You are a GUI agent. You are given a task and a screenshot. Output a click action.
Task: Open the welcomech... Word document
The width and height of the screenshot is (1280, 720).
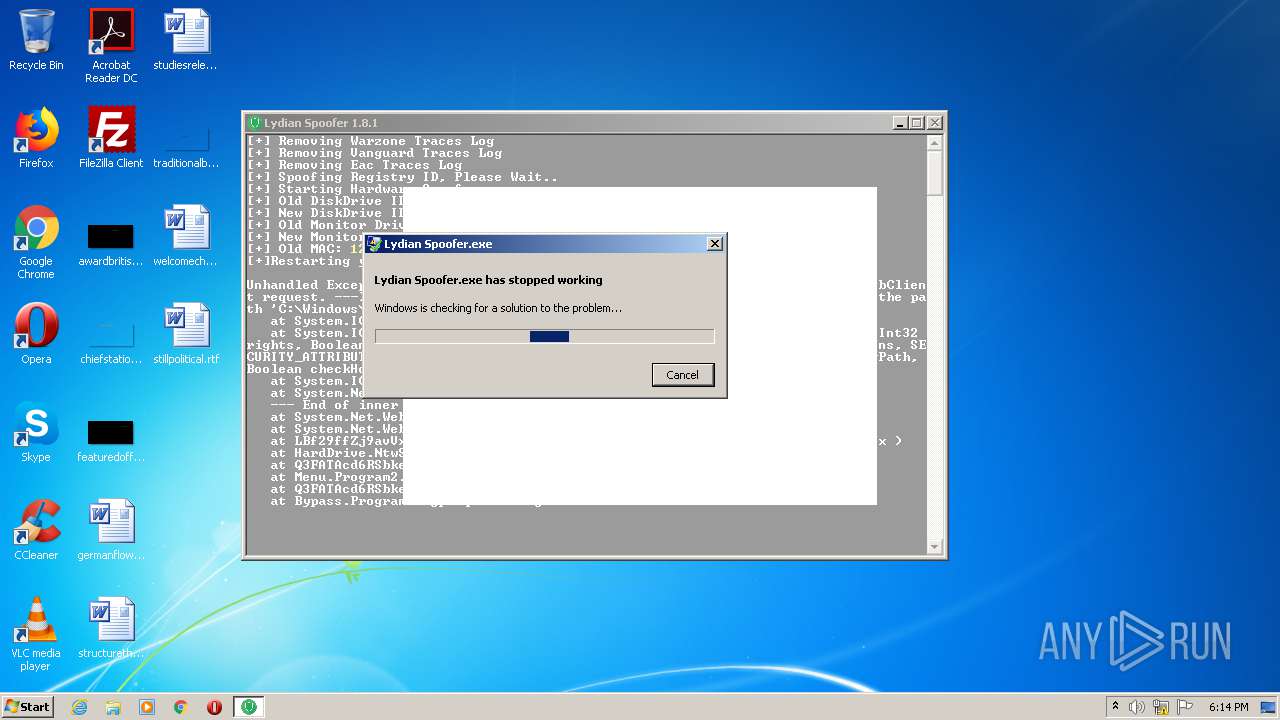tap(186, 236)
